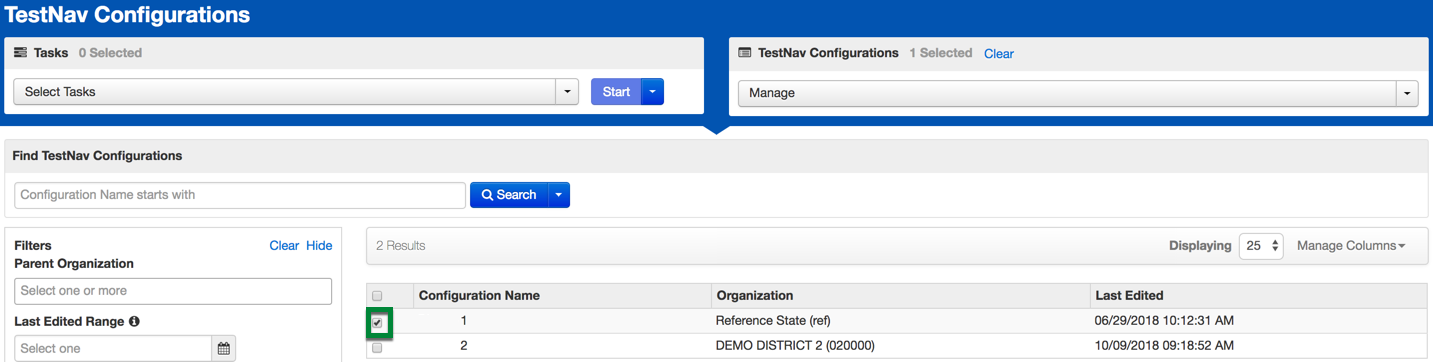Open the calendar date picker icon
The image size is (1433, 362).
(x=224, y=348)
